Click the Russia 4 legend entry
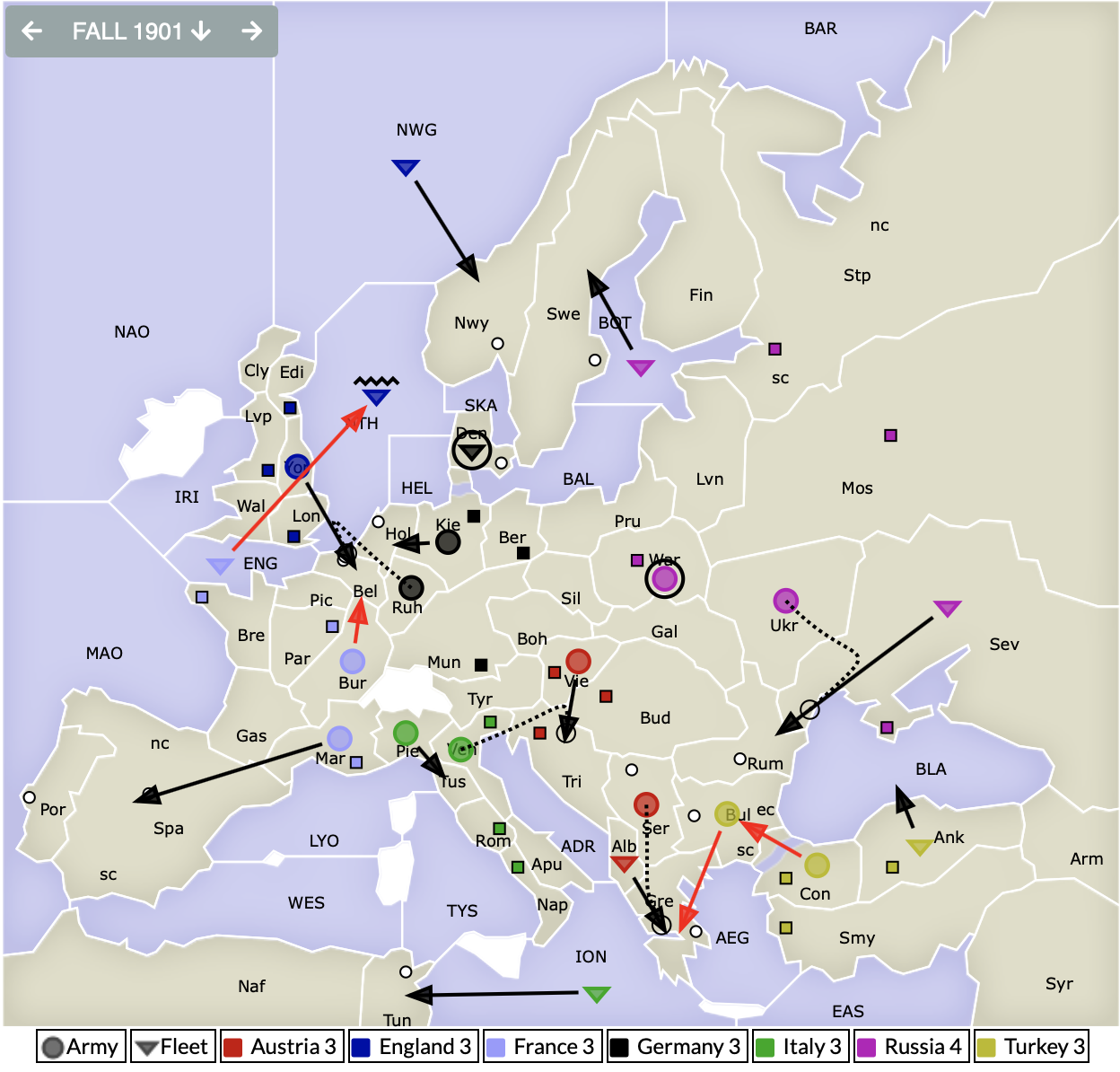The image size is (1120, 1072). tap(911, 1047)
